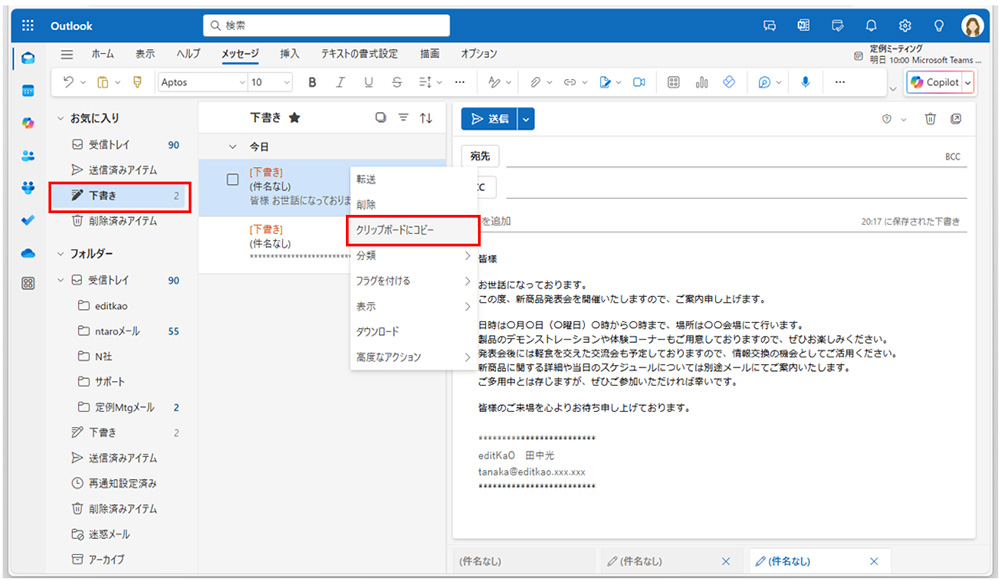The width and height of the screenshot is (1000, 580).
Task: Apply Bold formatting
Action: [x=312, y=82]
